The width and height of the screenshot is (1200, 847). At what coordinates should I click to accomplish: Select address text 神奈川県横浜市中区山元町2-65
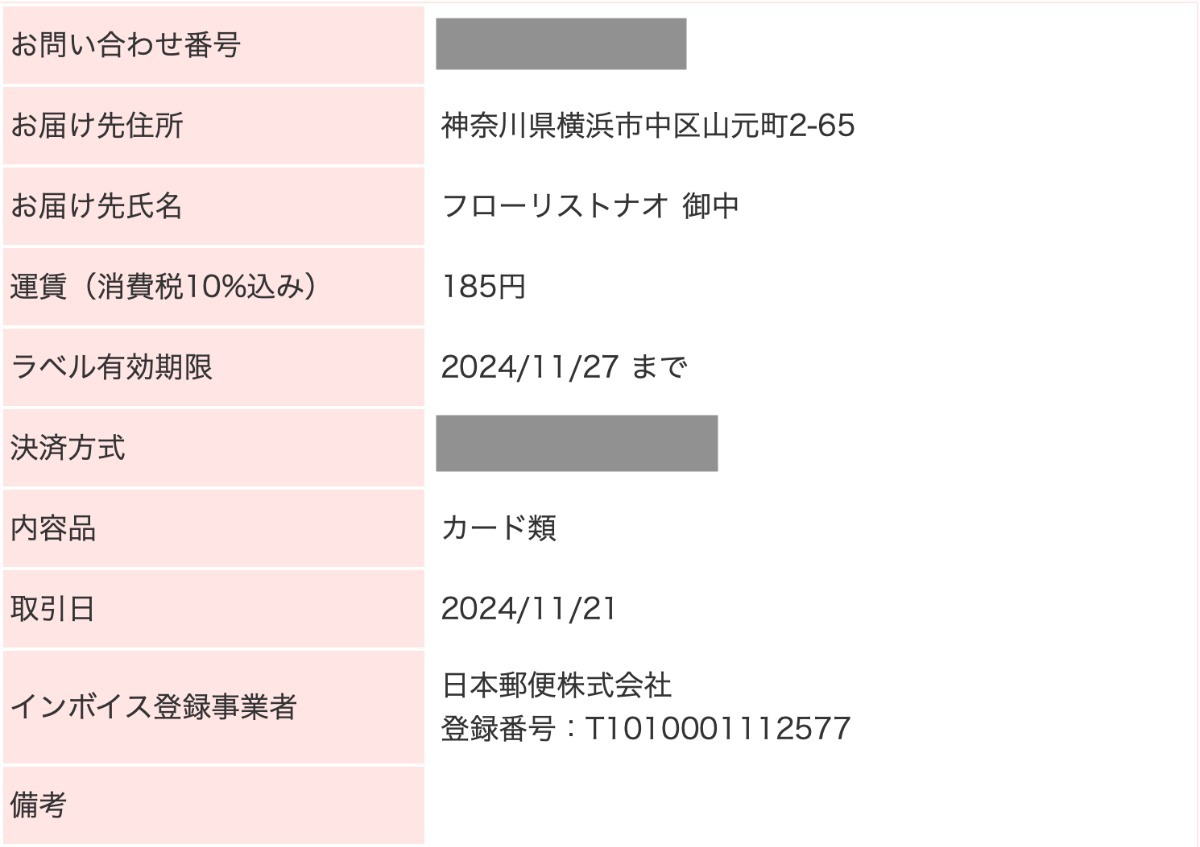click(648, 126)
